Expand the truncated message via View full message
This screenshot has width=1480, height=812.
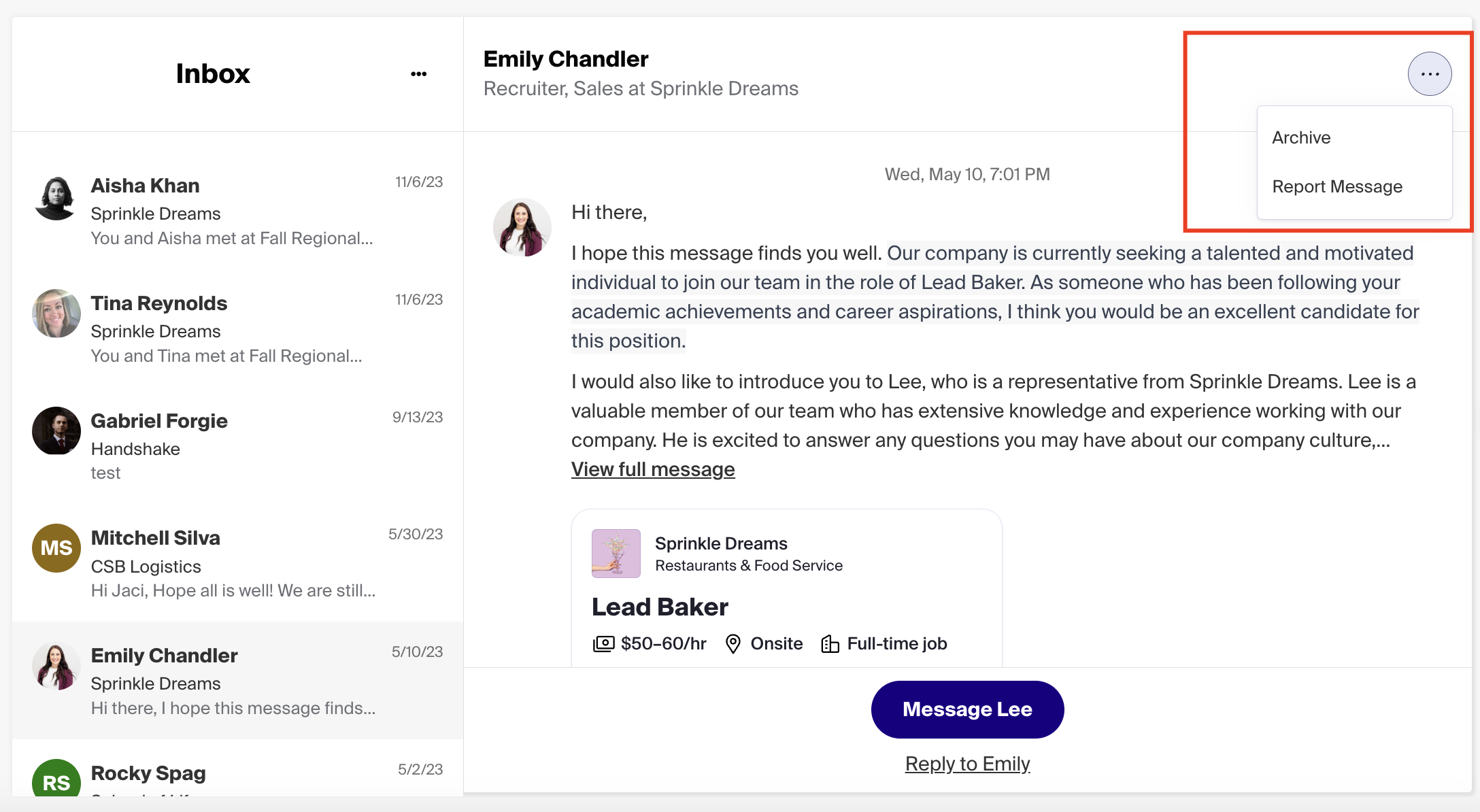[x=652, y=469]
